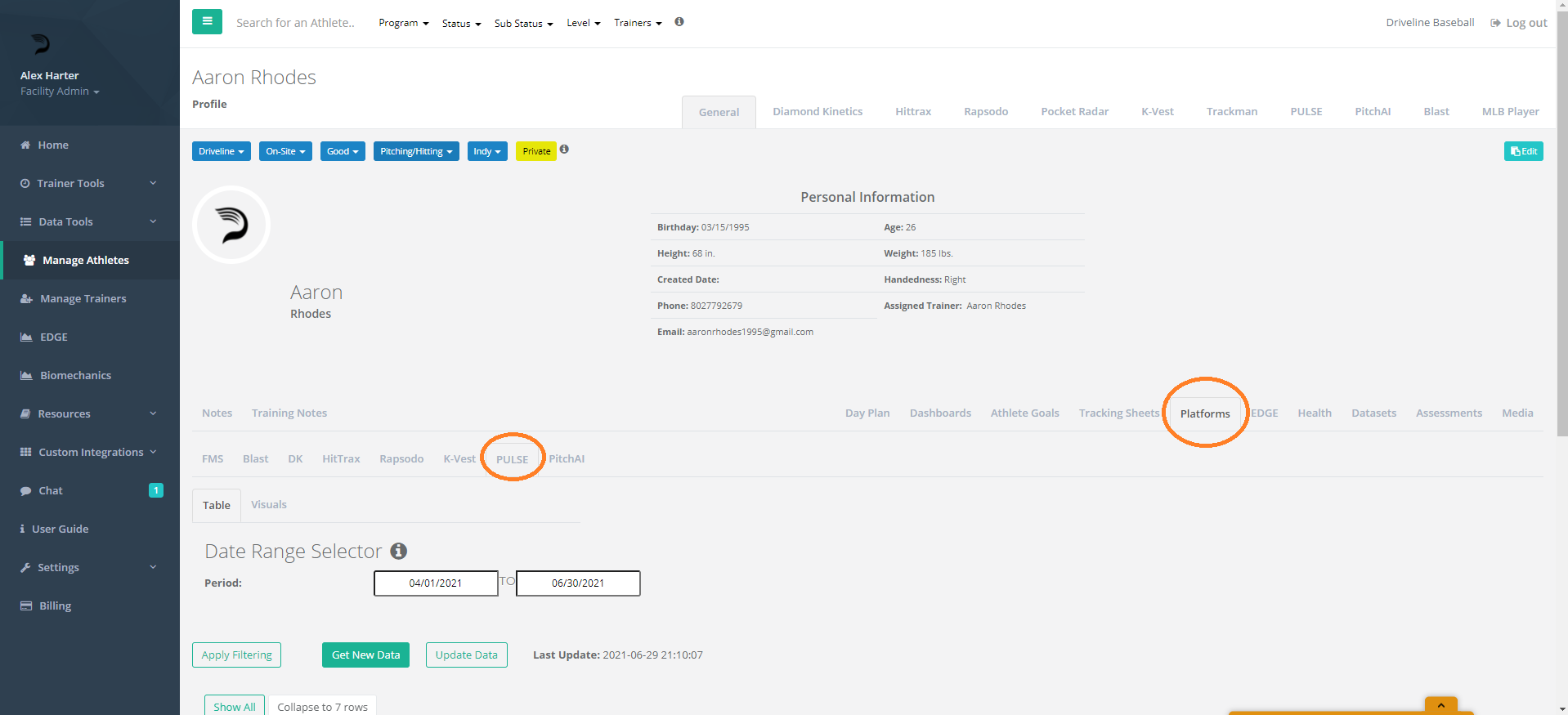Click the Date Range Selector info icon
The image size is (1568, 715).
pyautogui.click(x=398, y=552)
